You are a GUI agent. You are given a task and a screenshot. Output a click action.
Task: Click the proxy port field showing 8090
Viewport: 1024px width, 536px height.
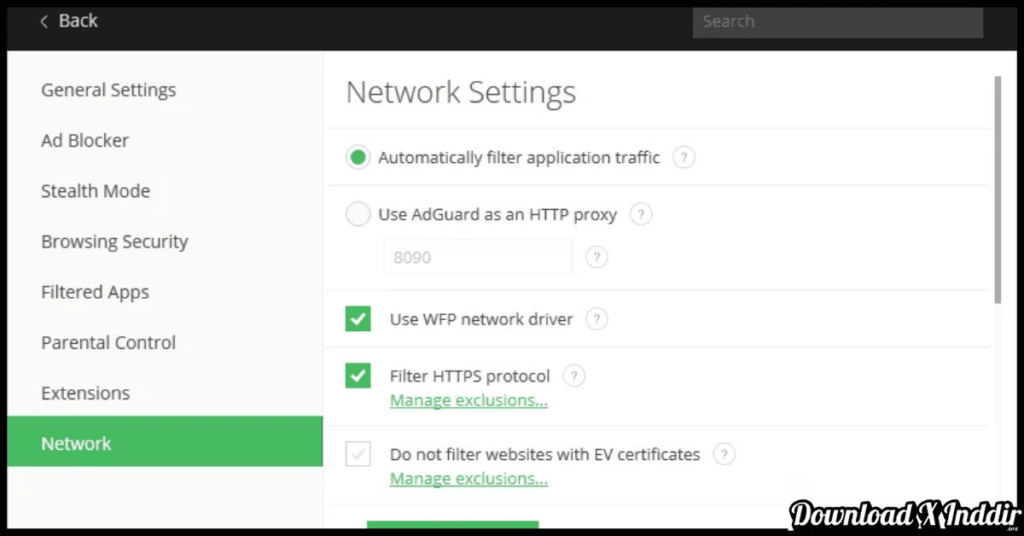(x=478, y=257)
